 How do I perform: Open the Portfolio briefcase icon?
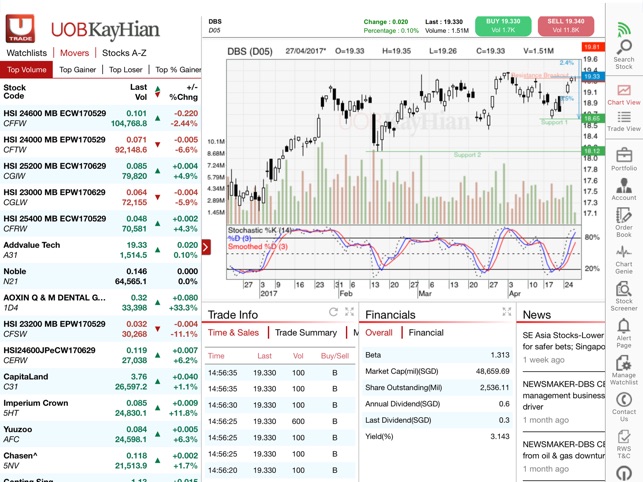click(624, 160)
